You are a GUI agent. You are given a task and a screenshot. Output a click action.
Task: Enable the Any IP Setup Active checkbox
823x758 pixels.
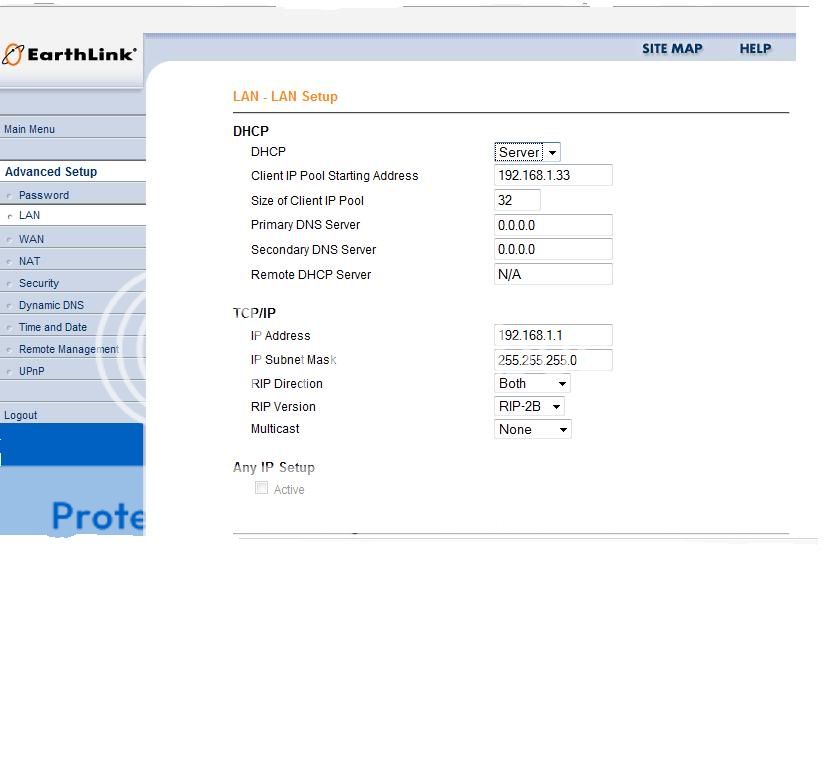pyautogui.click(x=262, y=488)
